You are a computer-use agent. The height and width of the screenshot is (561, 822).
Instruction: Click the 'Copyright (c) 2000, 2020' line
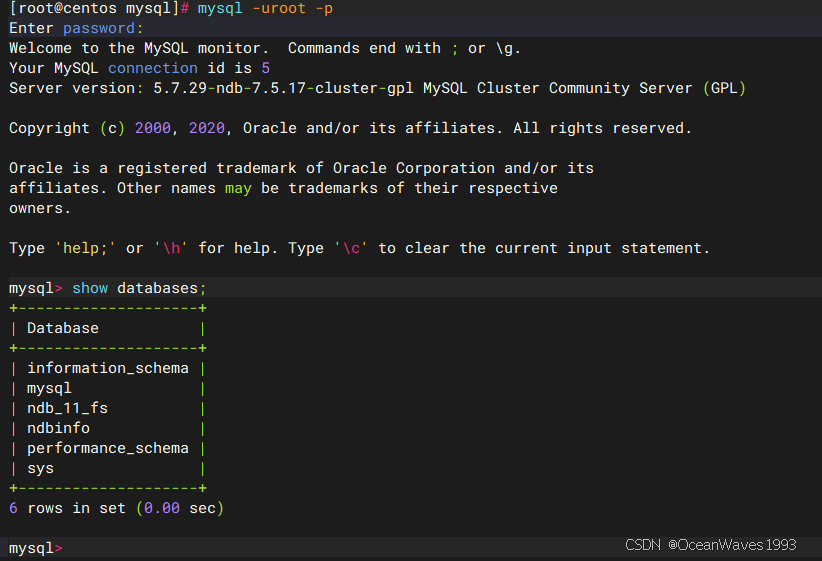(350, 128)
